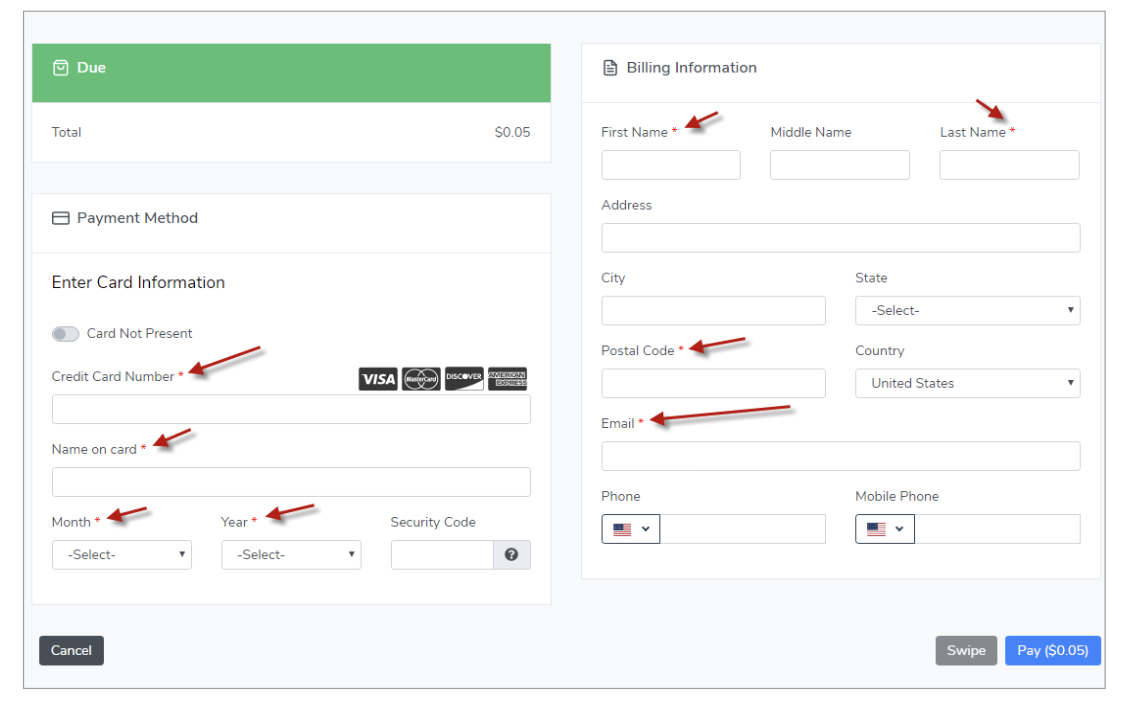The width and height of the screenshot is (1122, 712).
Task: Open the Country dropdown showing United States
Action: (x=967, y=383)
